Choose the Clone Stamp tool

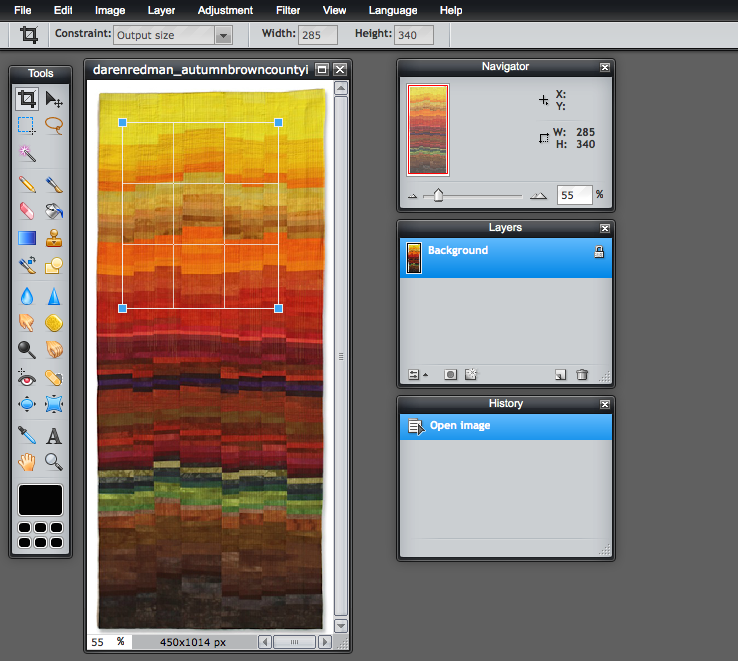point(54,238)
